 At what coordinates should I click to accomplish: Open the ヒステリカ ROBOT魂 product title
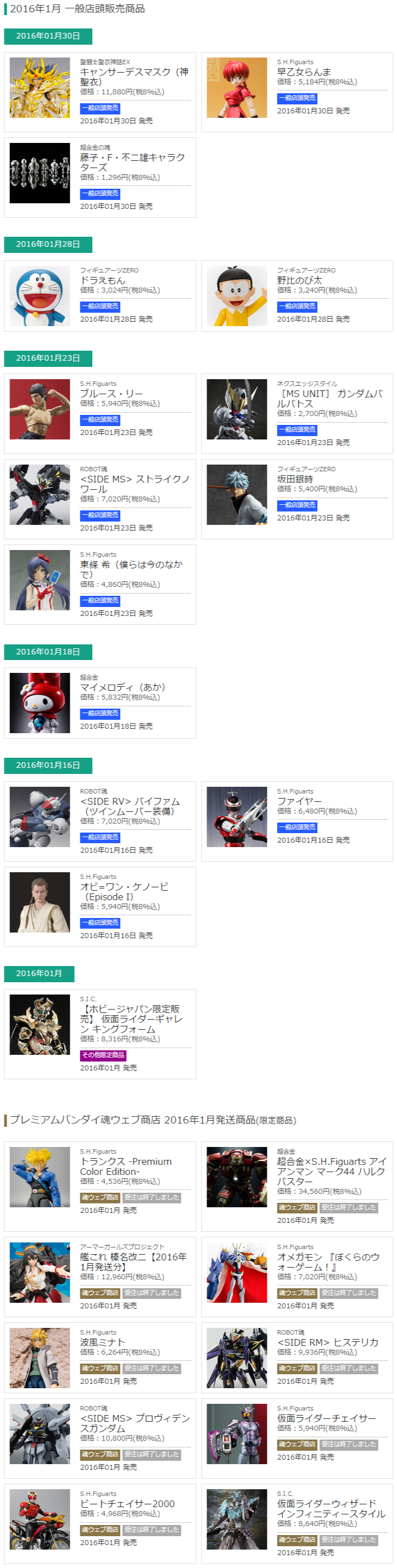point(328,1342)
